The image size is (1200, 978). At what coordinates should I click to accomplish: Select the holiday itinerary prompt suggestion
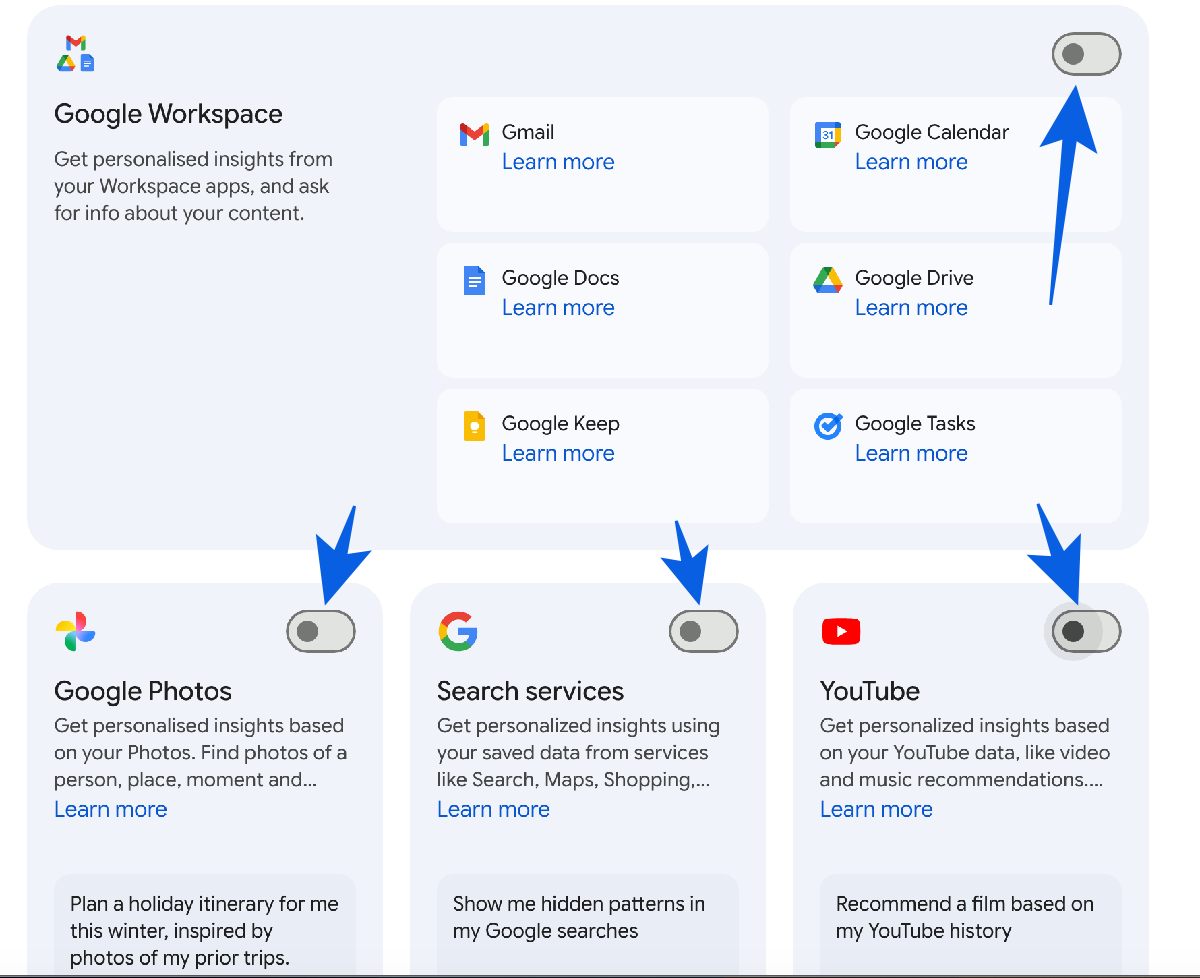point(205,925)
